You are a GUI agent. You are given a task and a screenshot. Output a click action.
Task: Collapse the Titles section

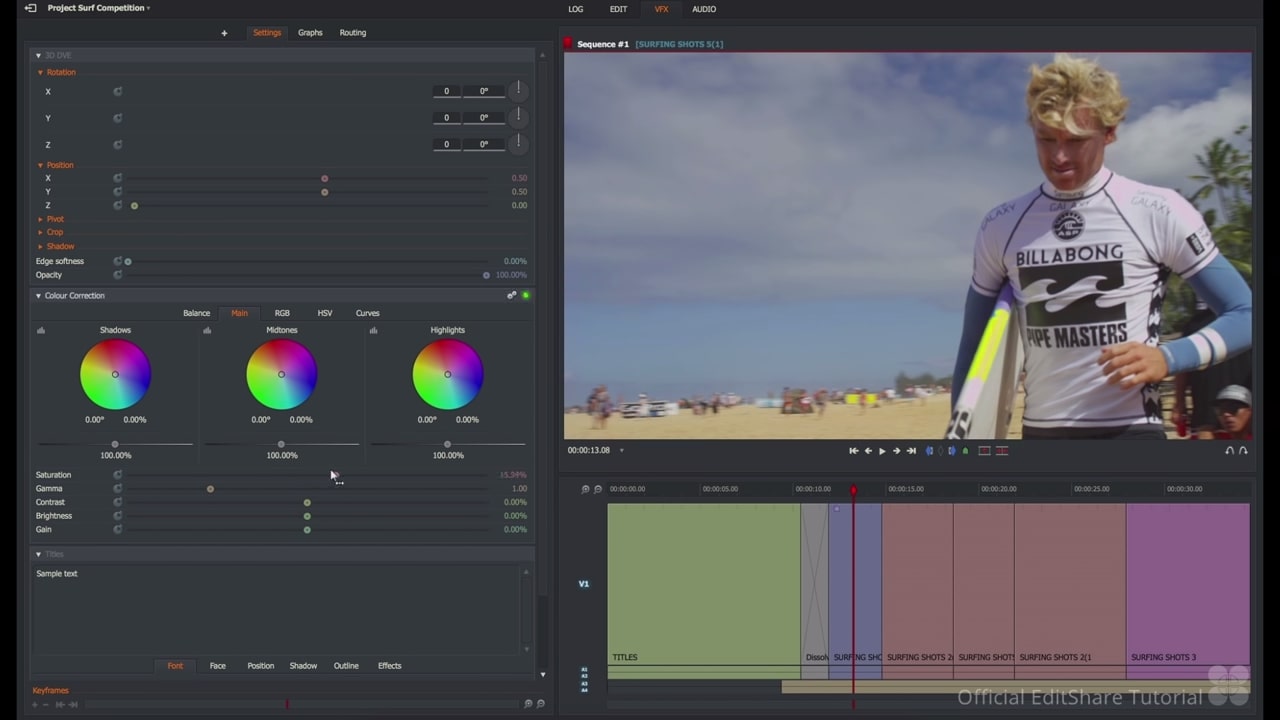[38, 554]
